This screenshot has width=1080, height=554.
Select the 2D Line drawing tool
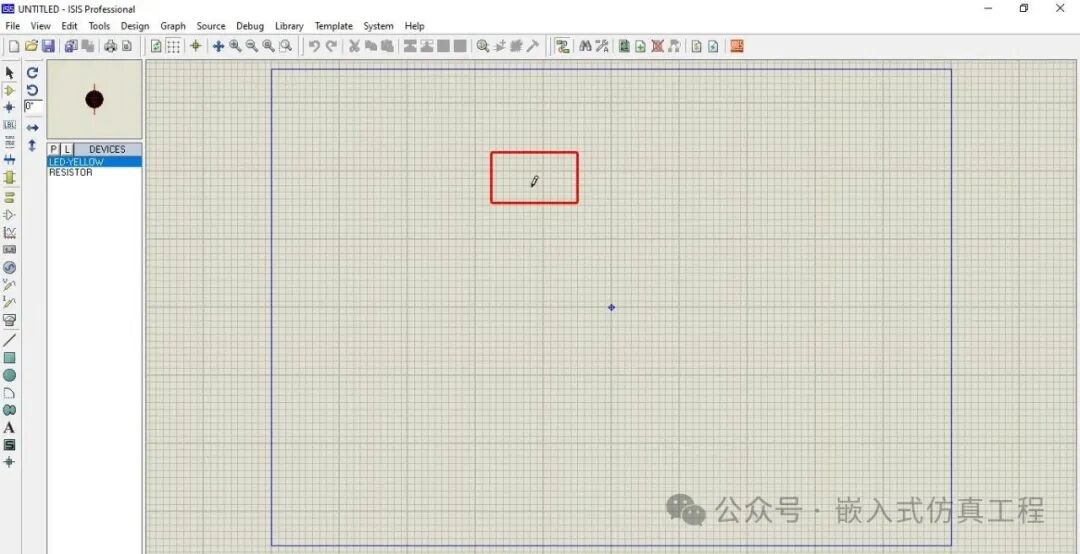click(x=10, y=340)
